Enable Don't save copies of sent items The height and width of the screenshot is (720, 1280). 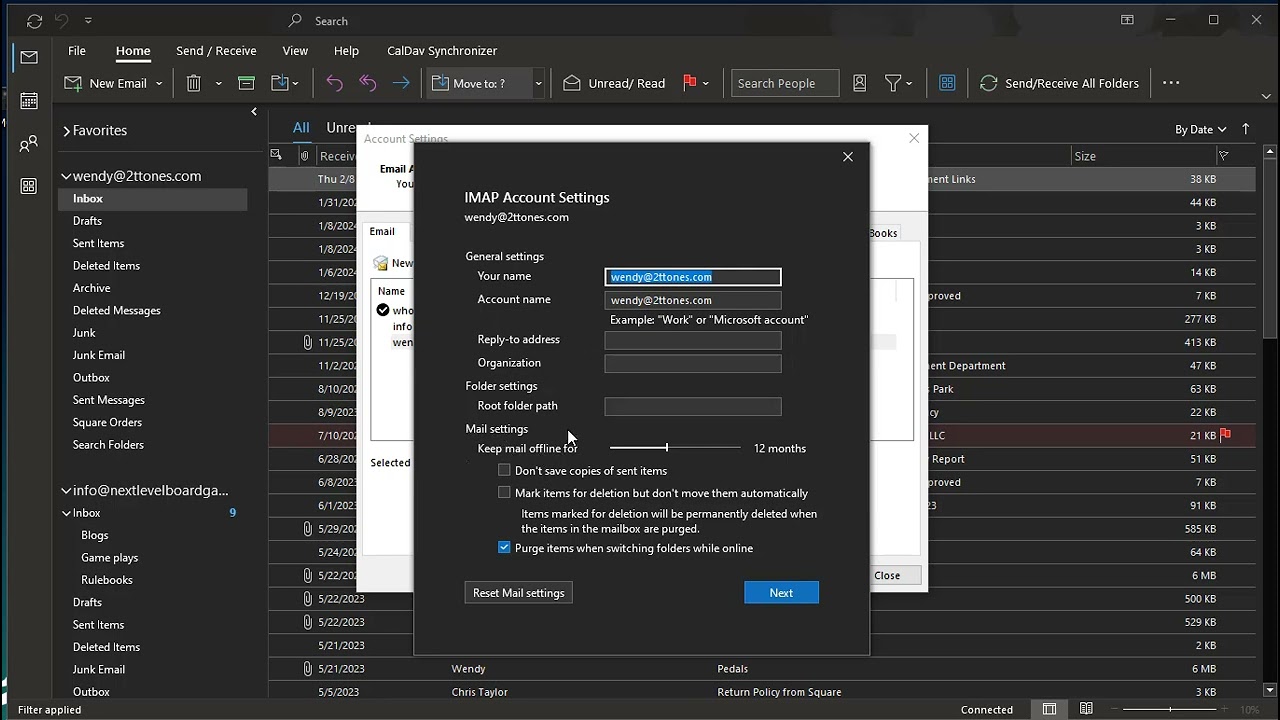click(x=504, y=470)
